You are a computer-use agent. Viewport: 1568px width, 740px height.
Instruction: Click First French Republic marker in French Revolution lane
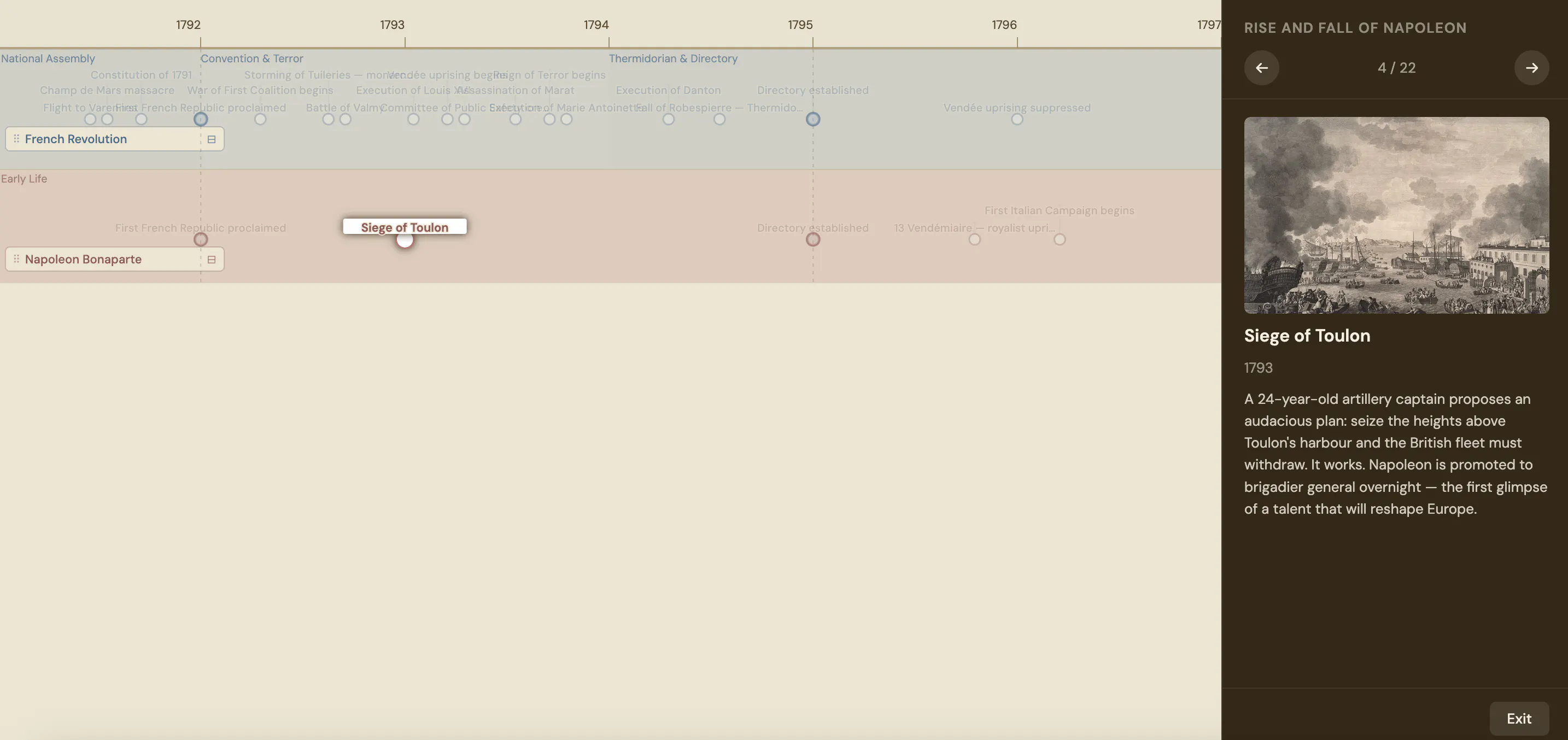pos(200,119)
